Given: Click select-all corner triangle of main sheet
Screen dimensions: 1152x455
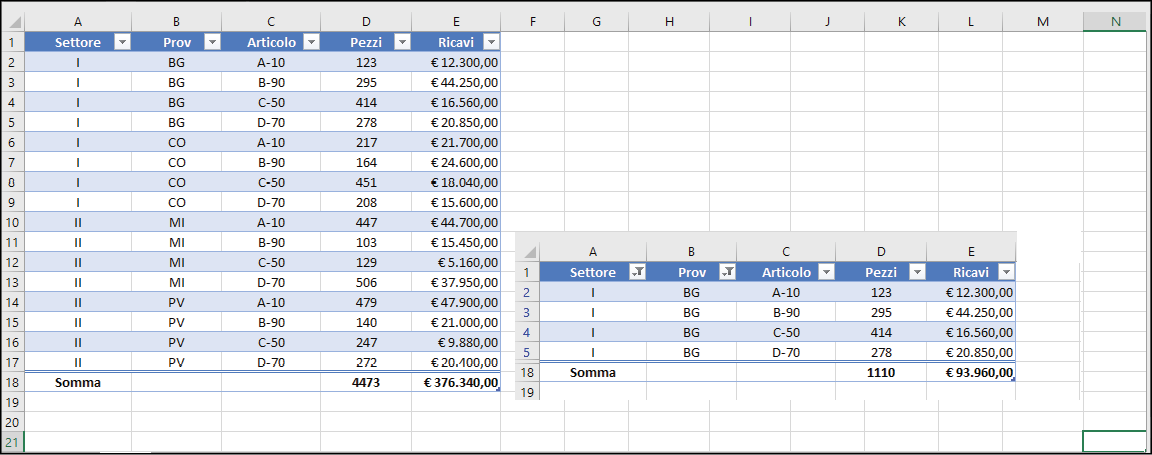Looking at the screenshot, I should pos(13,22).
